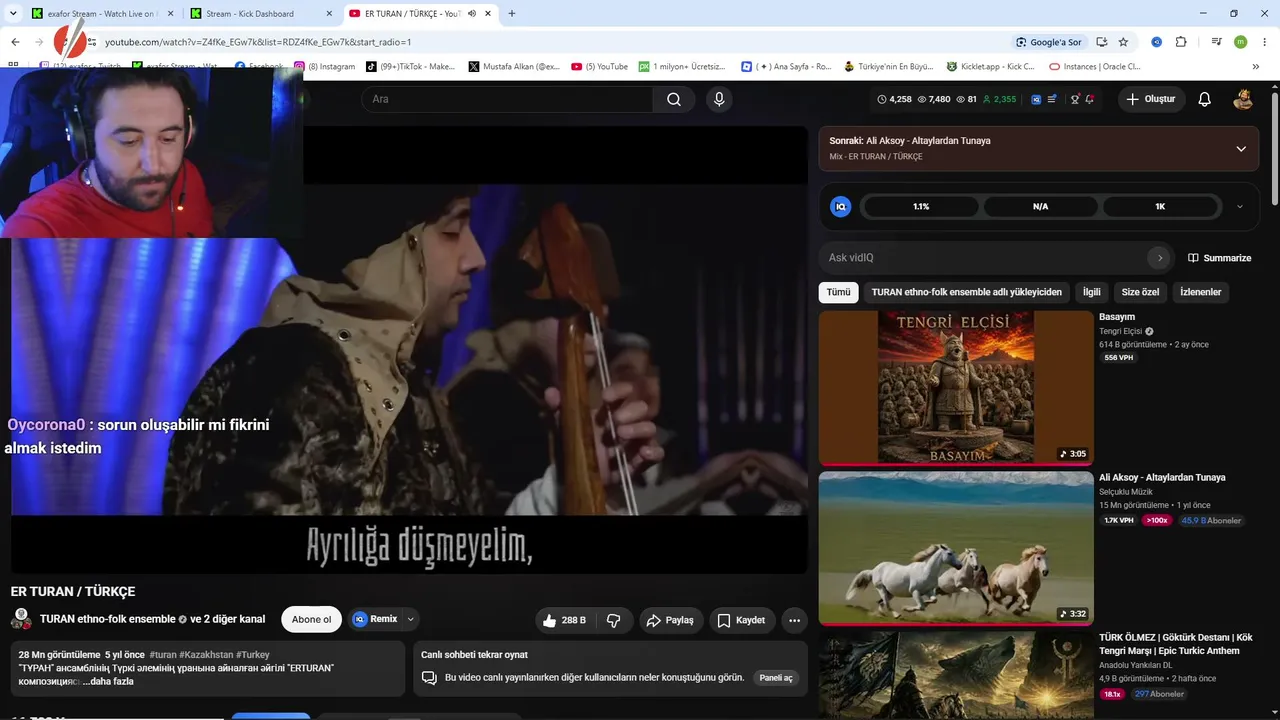
Task: Select the 'Size özel' filter chip
Action: tap(1141, 292)
